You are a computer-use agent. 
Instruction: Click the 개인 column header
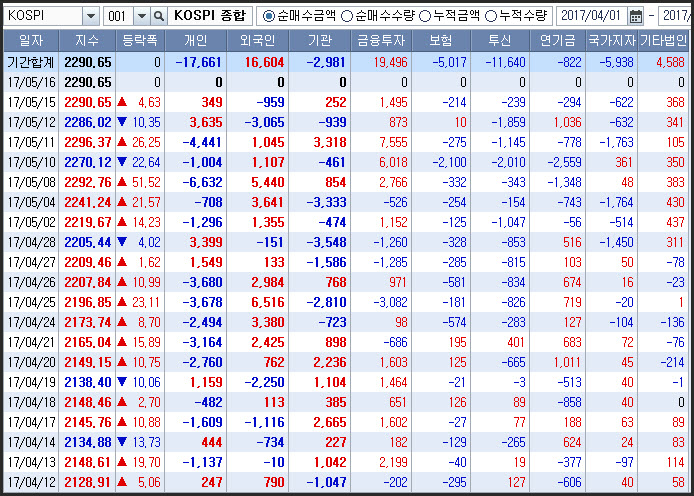[196, 41]
